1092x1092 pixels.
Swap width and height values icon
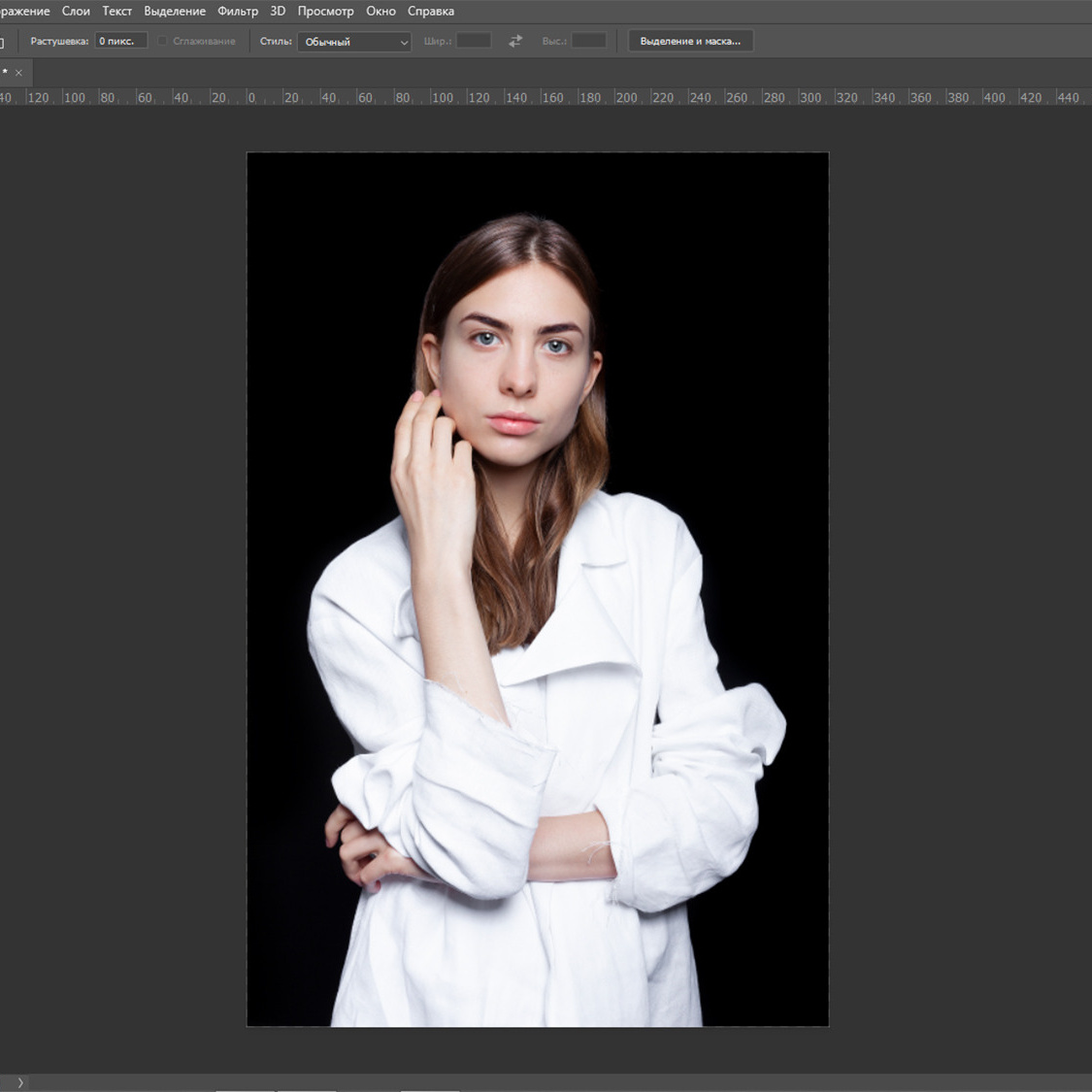coord(515,41)
